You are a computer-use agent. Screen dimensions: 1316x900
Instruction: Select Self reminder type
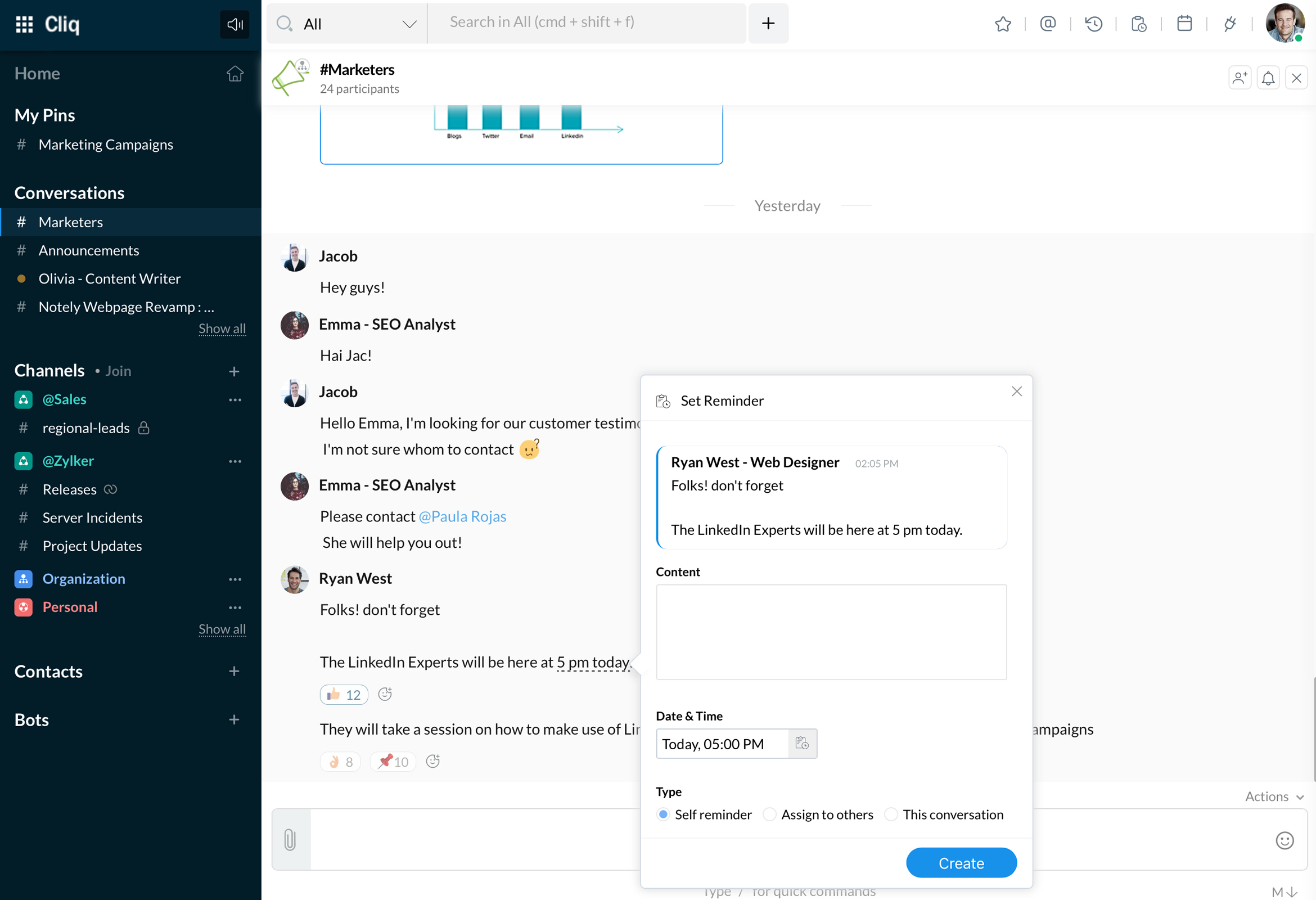[663, 814]
